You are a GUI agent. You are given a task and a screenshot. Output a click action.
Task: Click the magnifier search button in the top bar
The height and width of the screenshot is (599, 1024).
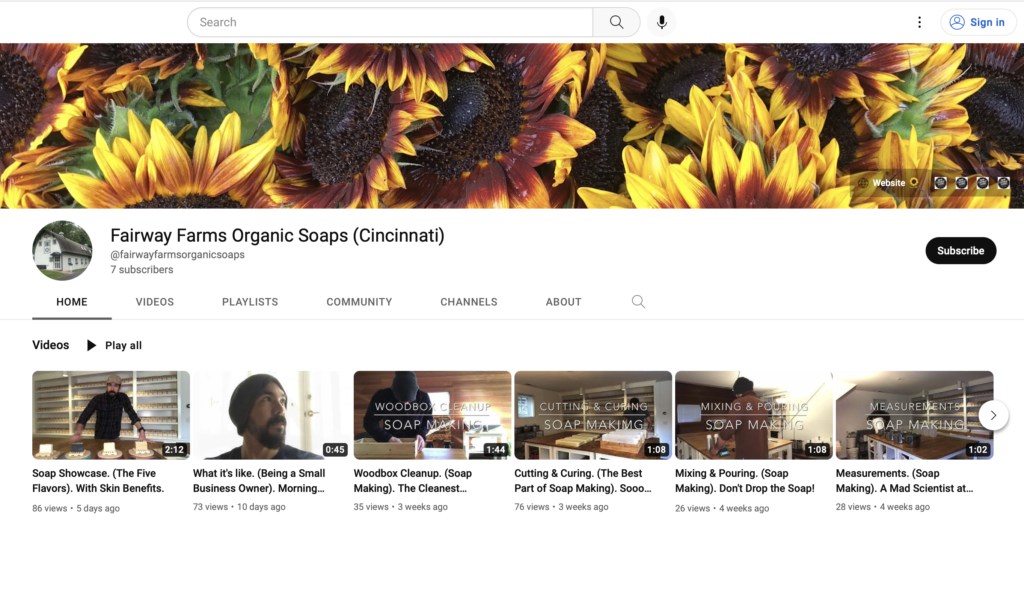616,22
